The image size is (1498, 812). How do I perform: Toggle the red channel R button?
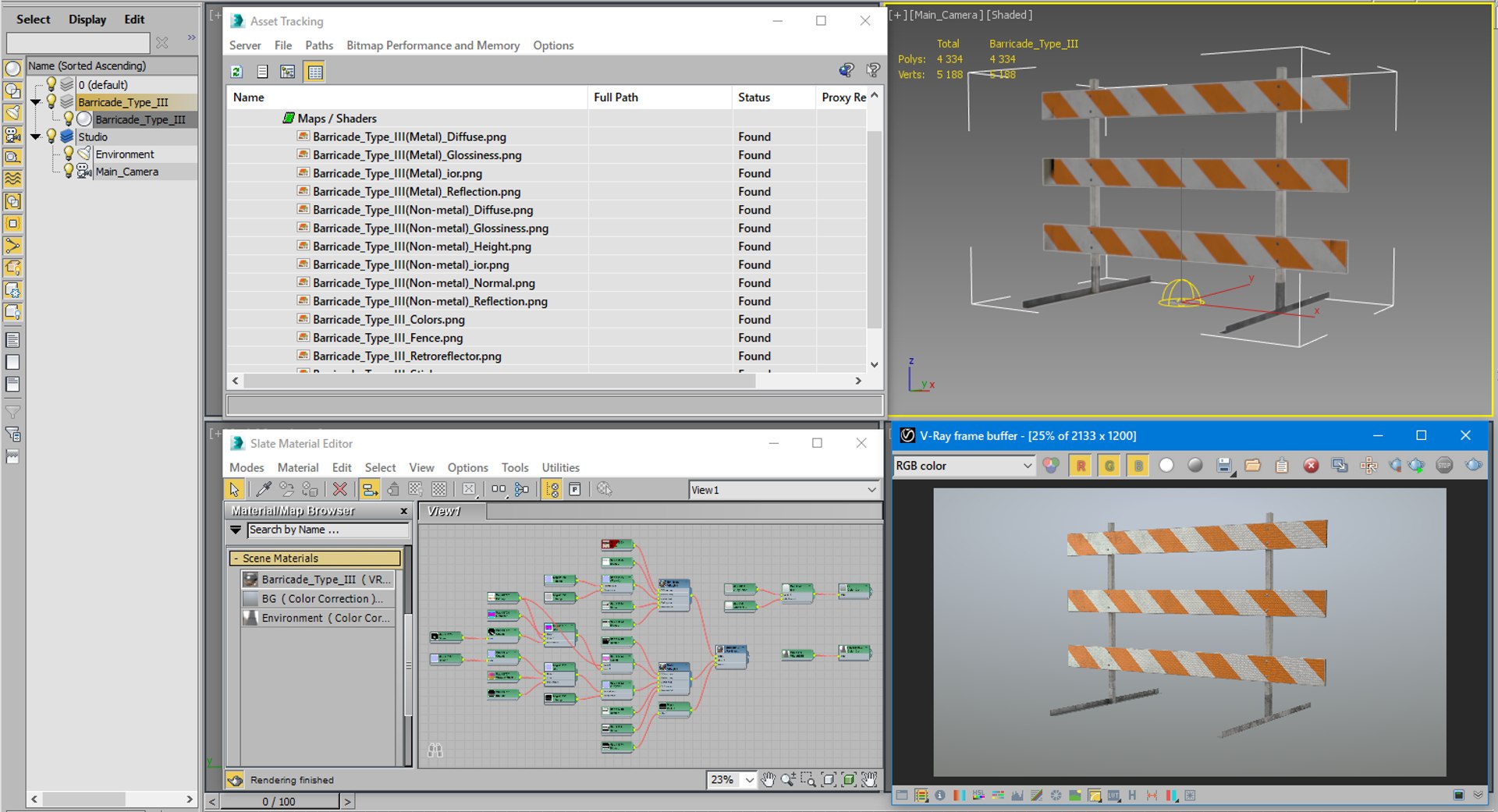(1081, 466)
